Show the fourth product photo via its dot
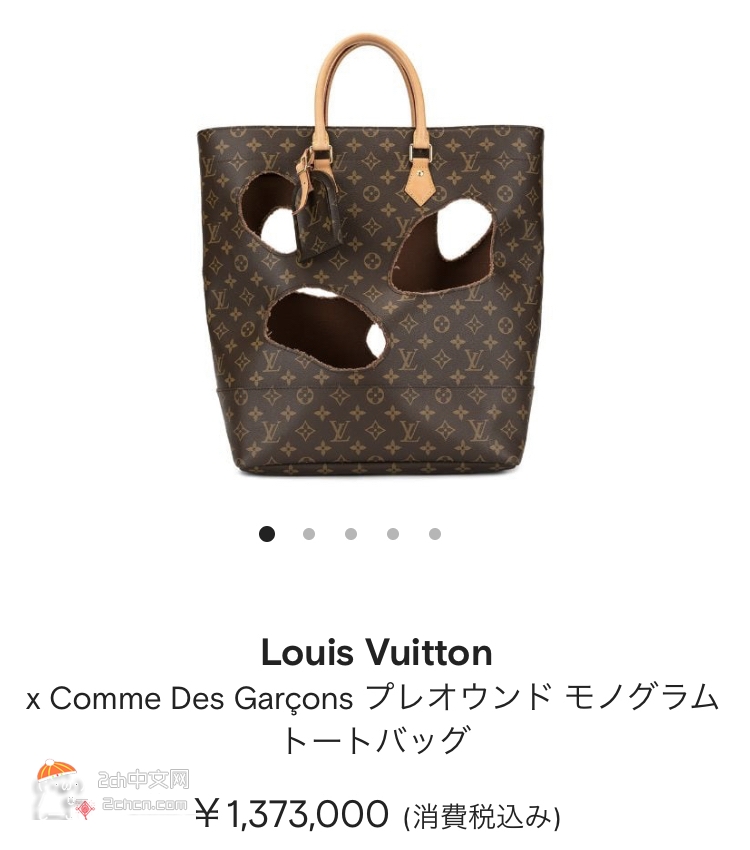750x850 pixels. point(393,534)
